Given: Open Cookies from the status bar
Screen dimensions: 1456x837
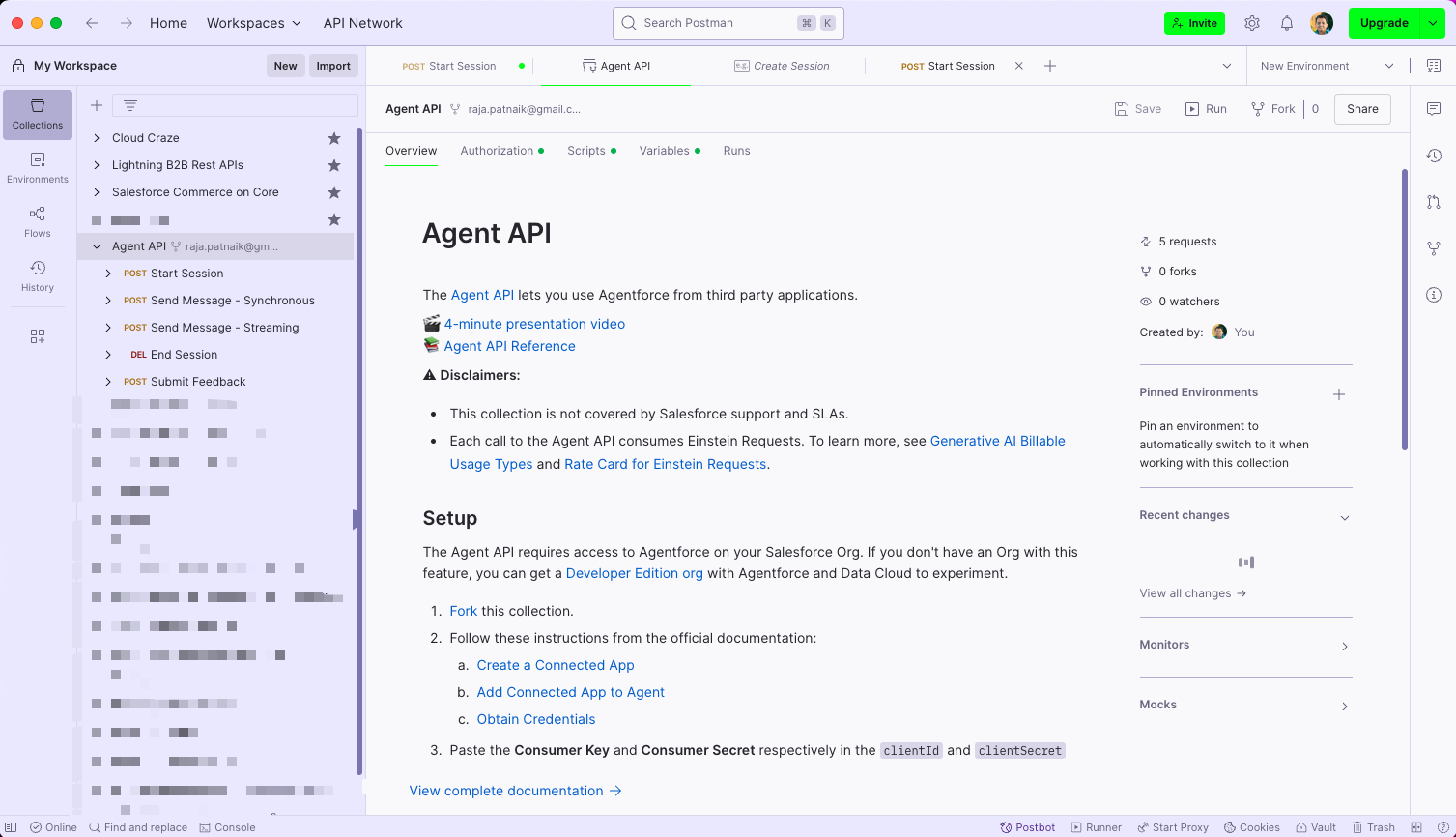Looking at the screenshot, I should tap(1252, 827).
